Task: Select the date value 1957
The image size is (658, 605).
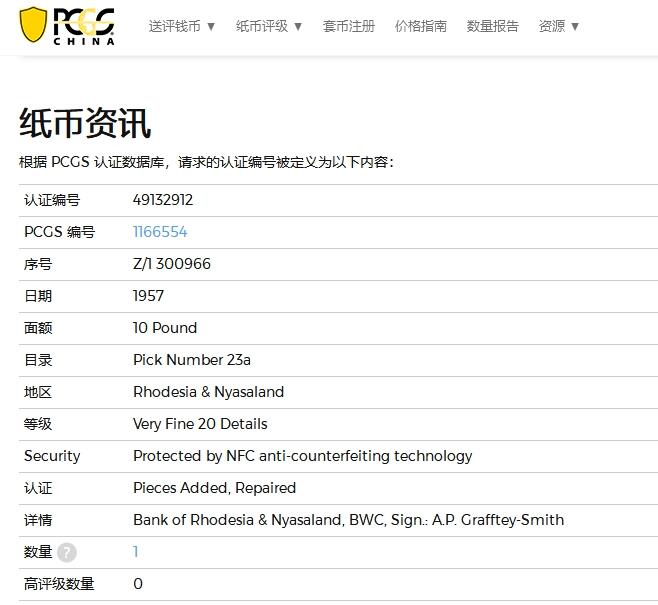Action: [148, 296]
